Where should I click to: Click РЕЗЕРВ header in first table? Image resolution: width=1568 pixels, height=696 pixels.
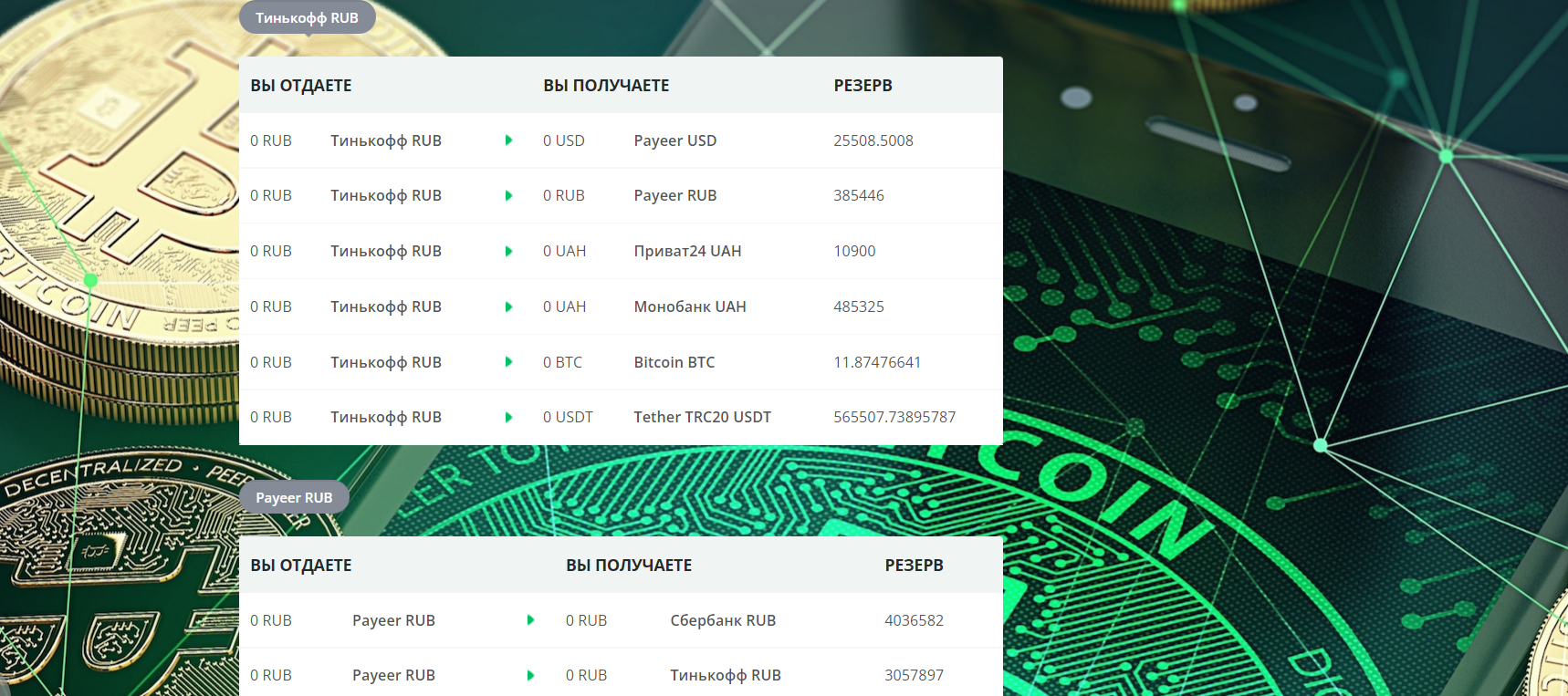[x=862, y=86]
